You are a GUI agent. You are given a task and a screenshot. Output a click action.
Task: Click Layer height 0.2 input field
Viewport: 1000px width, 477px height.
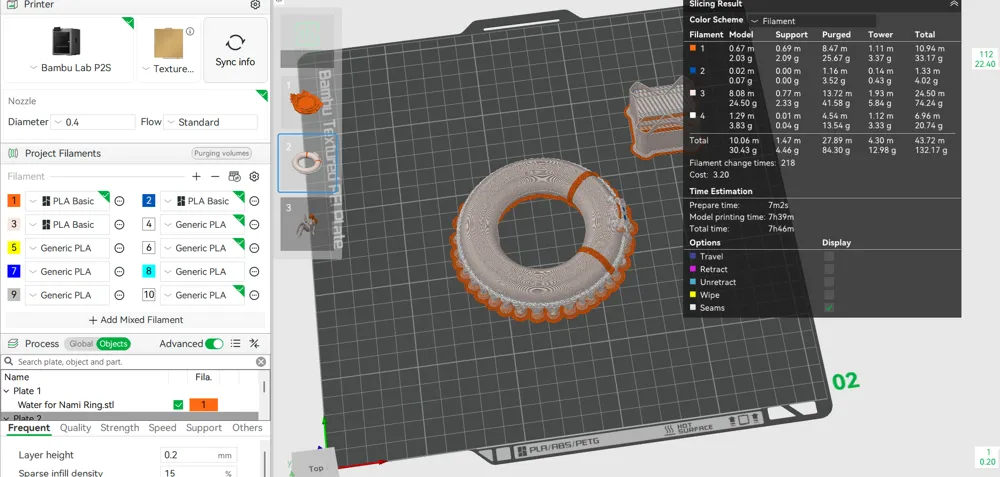tap(198, 455)
